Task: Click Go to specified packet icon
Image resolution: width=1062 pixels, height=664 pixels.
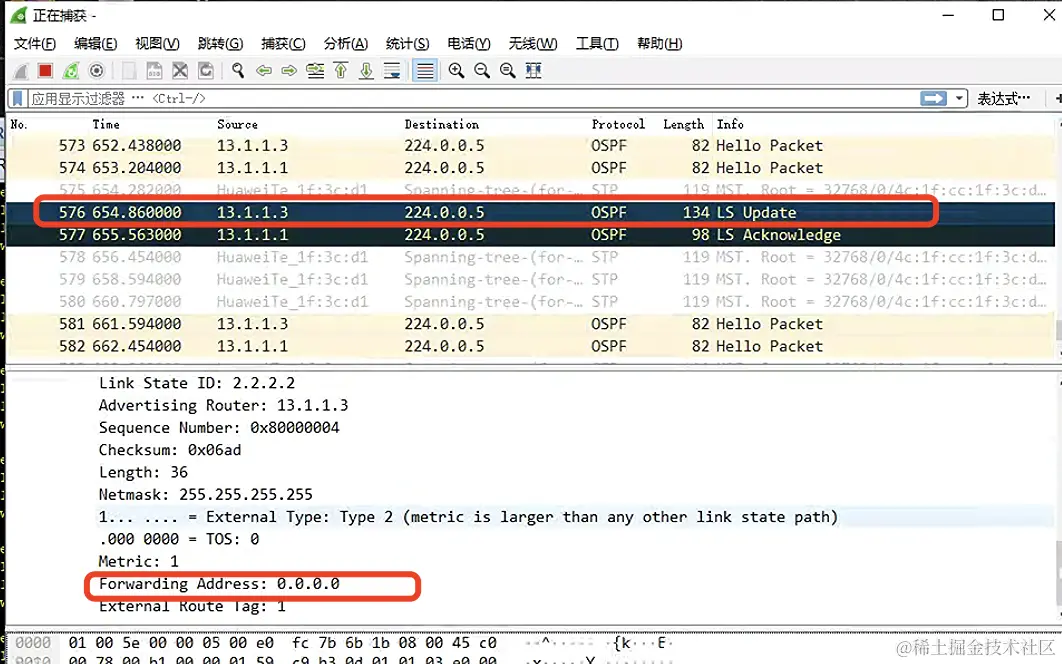Action: click(x=315, y=70)
